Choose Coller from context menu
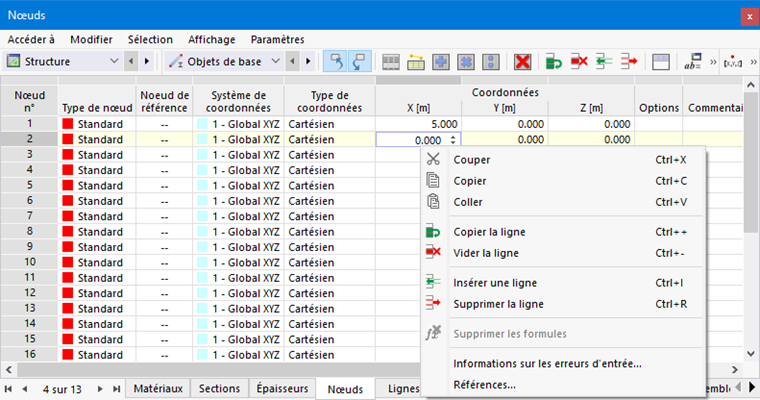760x400 pixels. 563,202
